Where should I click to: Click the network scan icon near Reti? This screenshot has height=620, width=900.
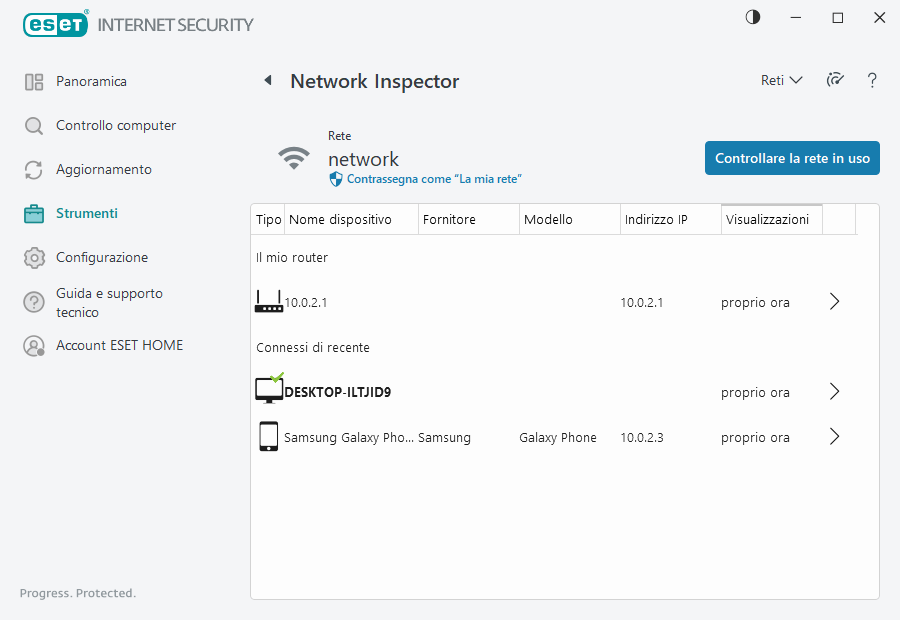point(835,81)
